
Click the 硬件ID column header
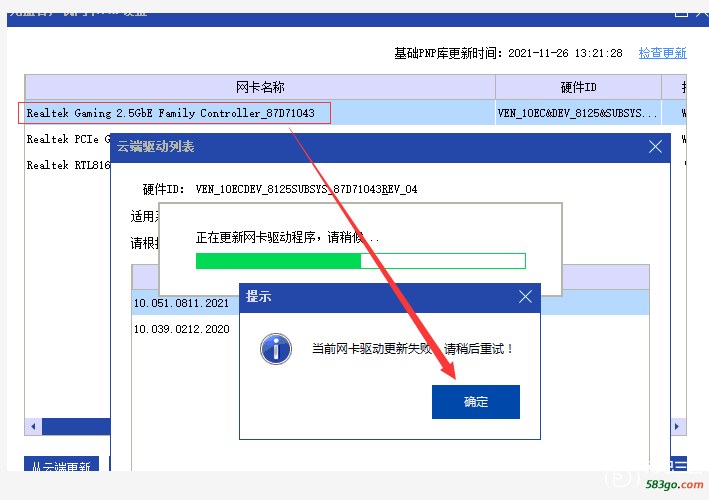pyautogui.click(x=578, y=87)
